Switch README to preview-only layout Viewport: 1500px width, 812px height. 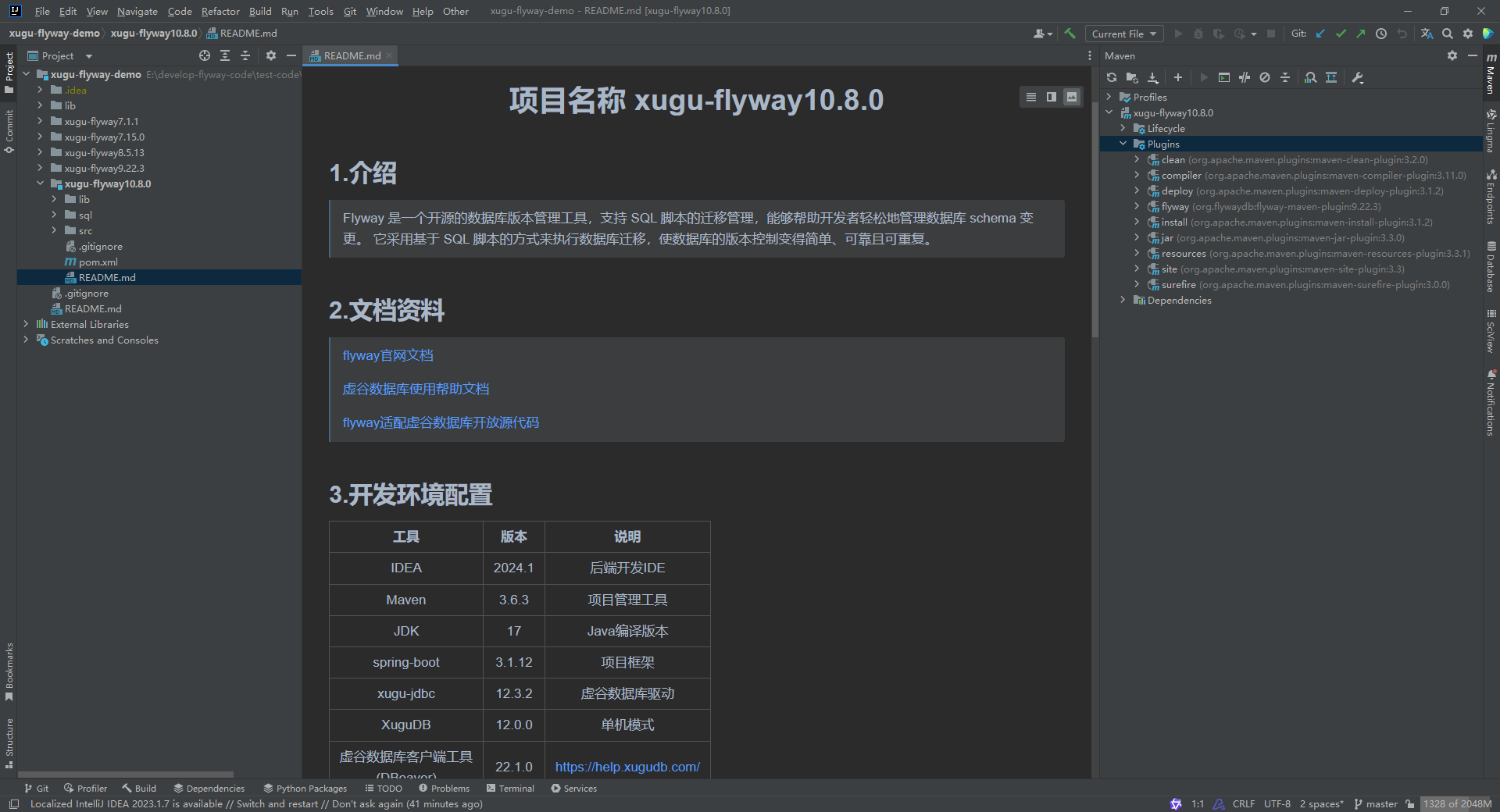click(1071, 97)
